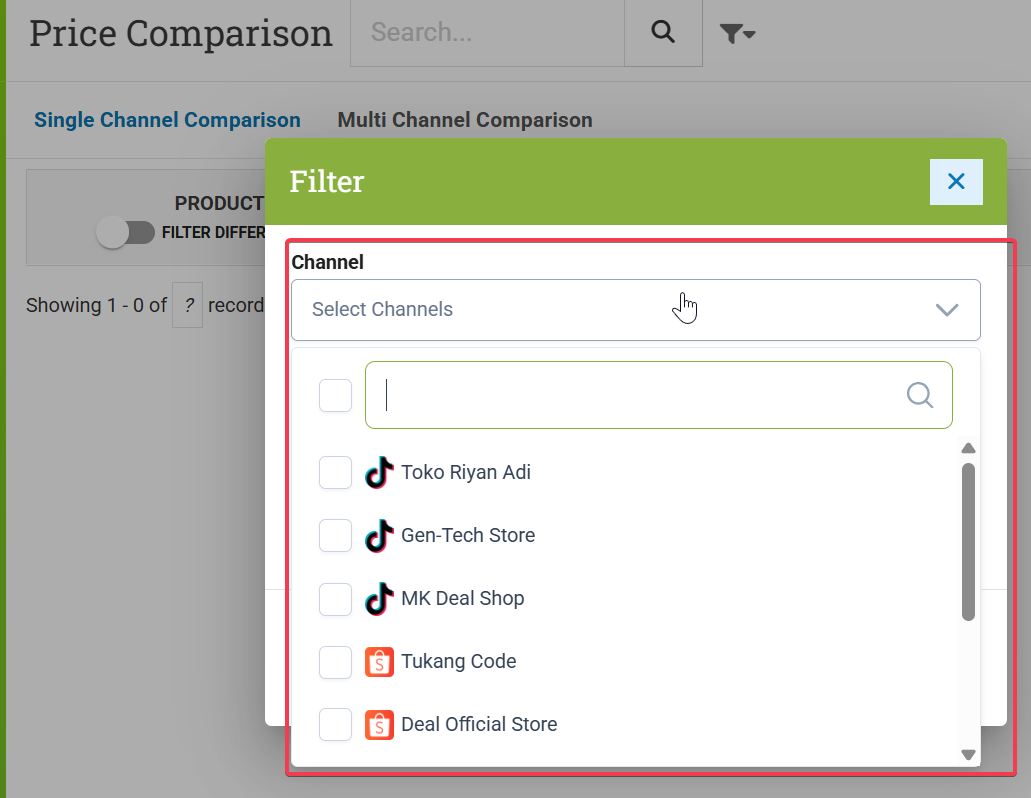Screen dimensions: 1031x798
Task: Close the Filter dialog
Action: point(955,181)
